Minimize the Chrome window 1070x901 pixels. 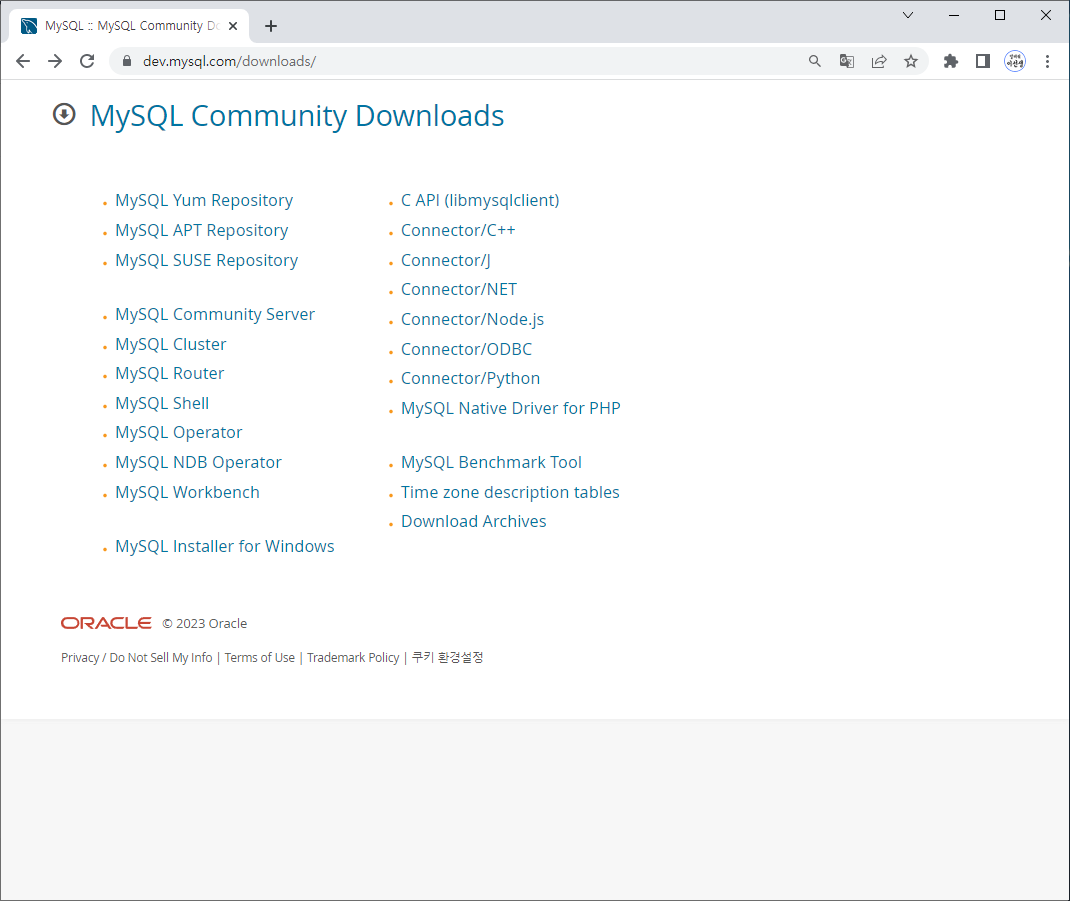pyautogui.click(x=954, y=15)
